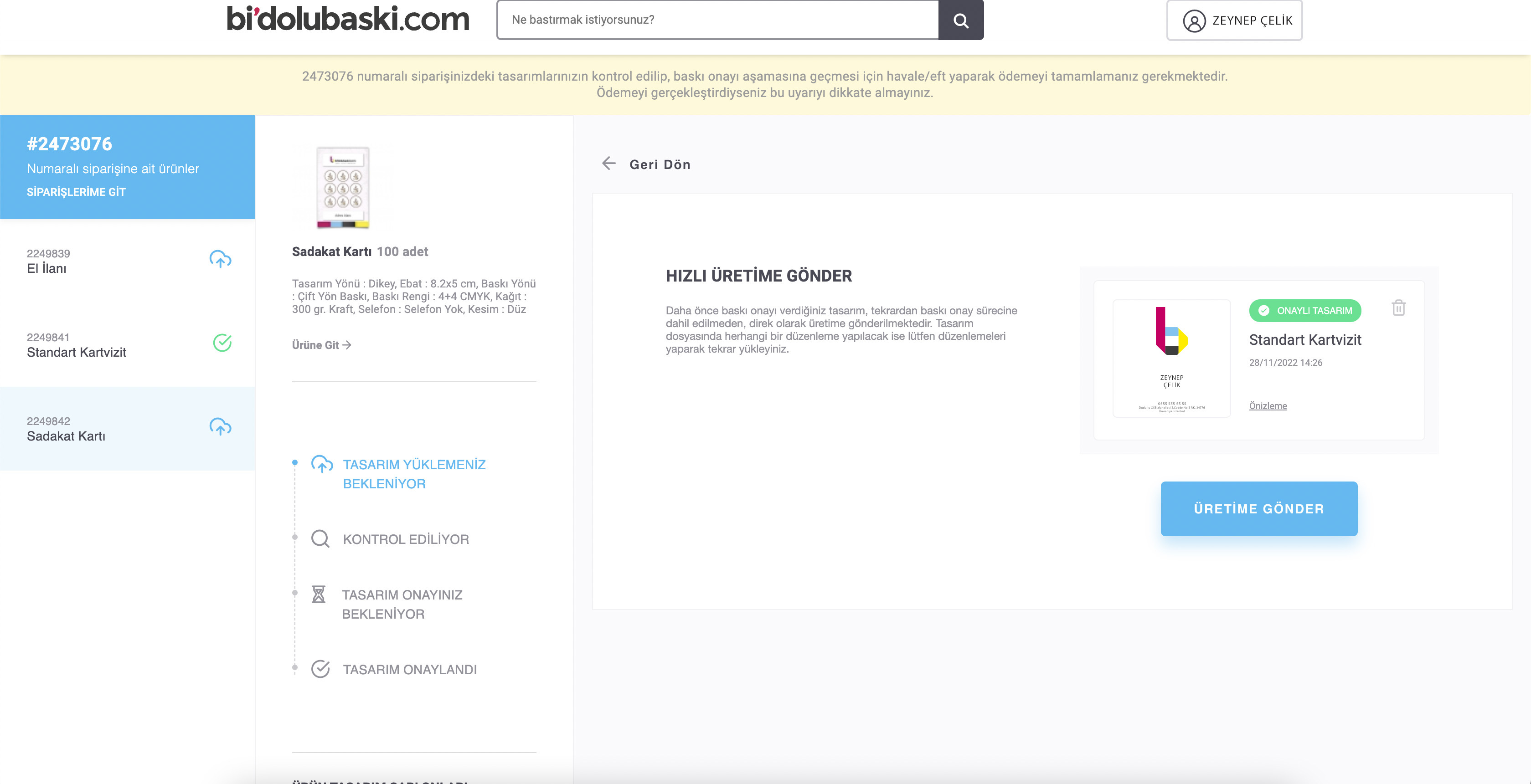The height and width of the screenshot is (784, 1531).
Task: Click the cloud icon in upload status step
Action: [x=321, y=465]
